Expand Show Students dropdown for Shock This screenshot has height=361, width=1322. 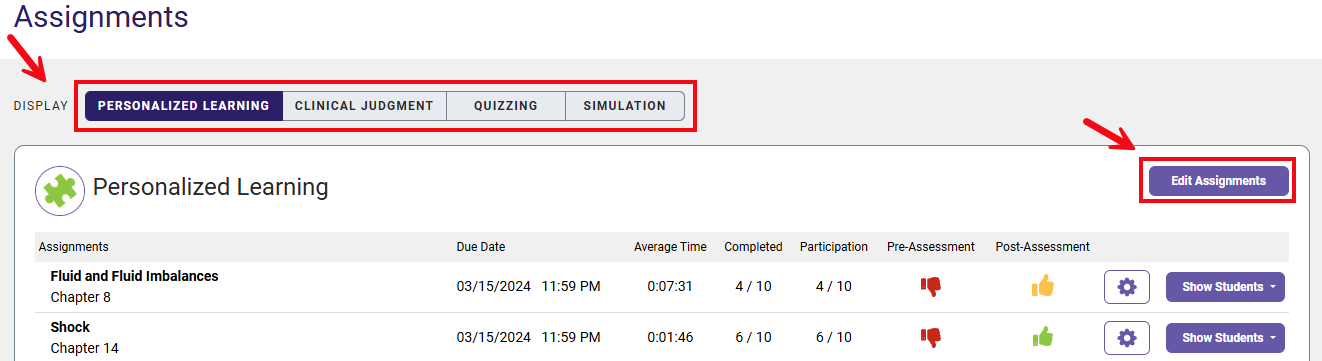[1225, 338]
